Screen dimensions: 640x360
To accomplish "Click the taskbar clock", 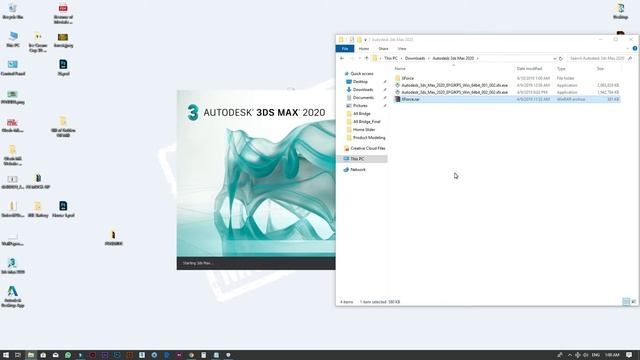I will (x=612, y=355).
